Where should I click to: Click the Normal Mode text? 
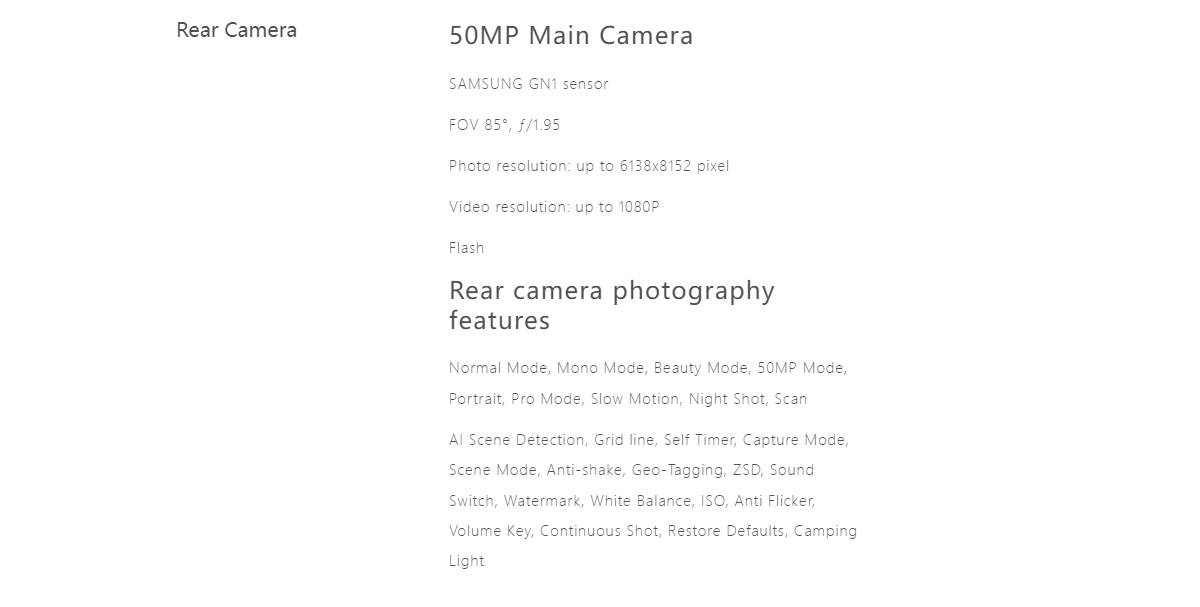(x=498, y=368)
